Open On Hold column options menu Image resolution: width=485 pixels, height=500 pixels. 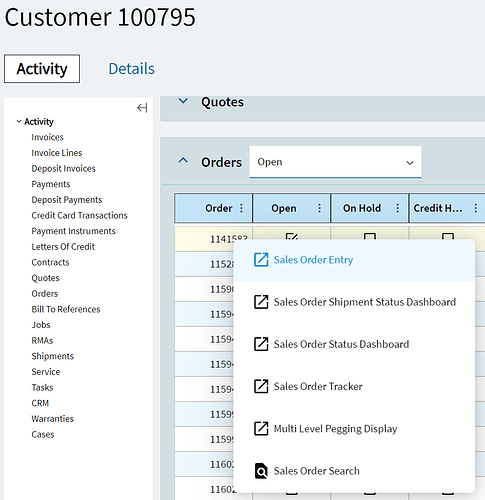coord(397,208)
